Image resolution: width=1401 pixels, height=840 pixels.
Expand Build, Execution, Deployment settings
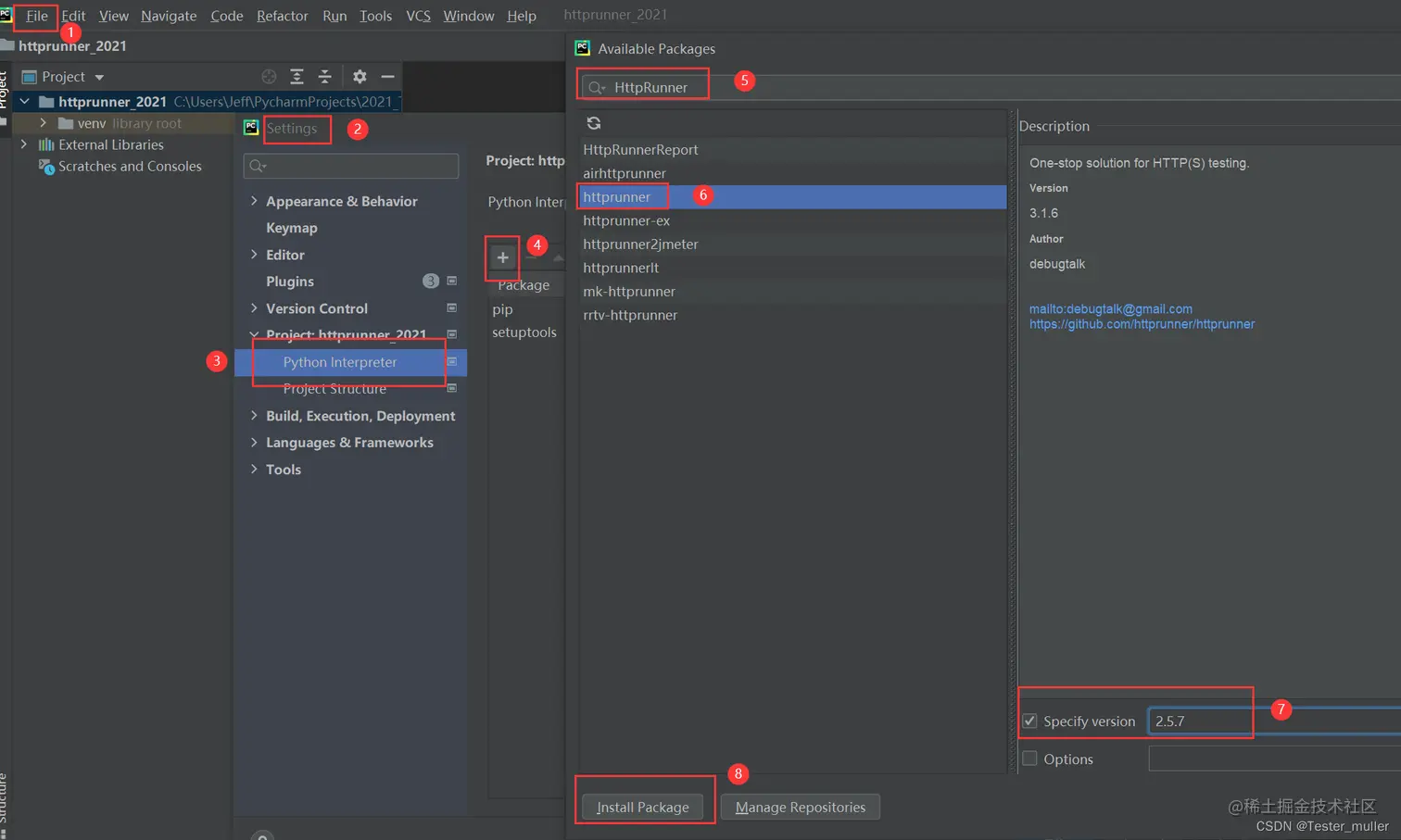(254, 416)
